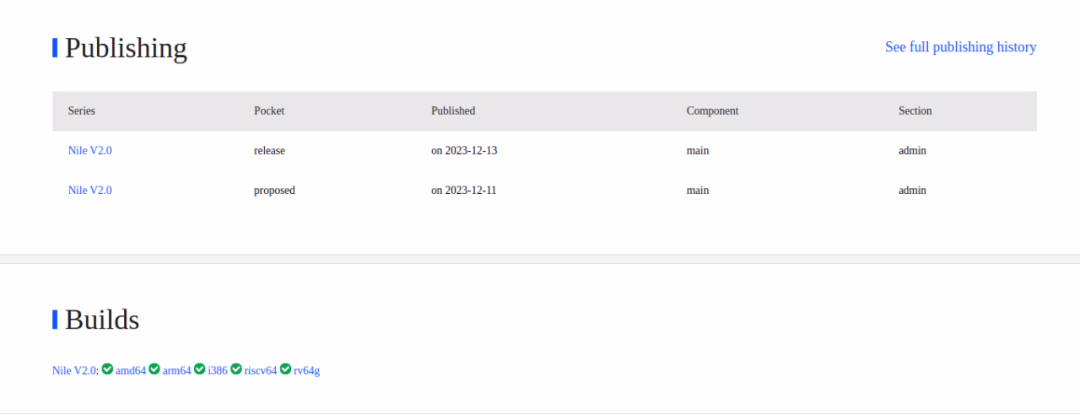Viewport: 1080px width, 414px height.
Task: Click the Section column header
Action: [x=915, y=111]
